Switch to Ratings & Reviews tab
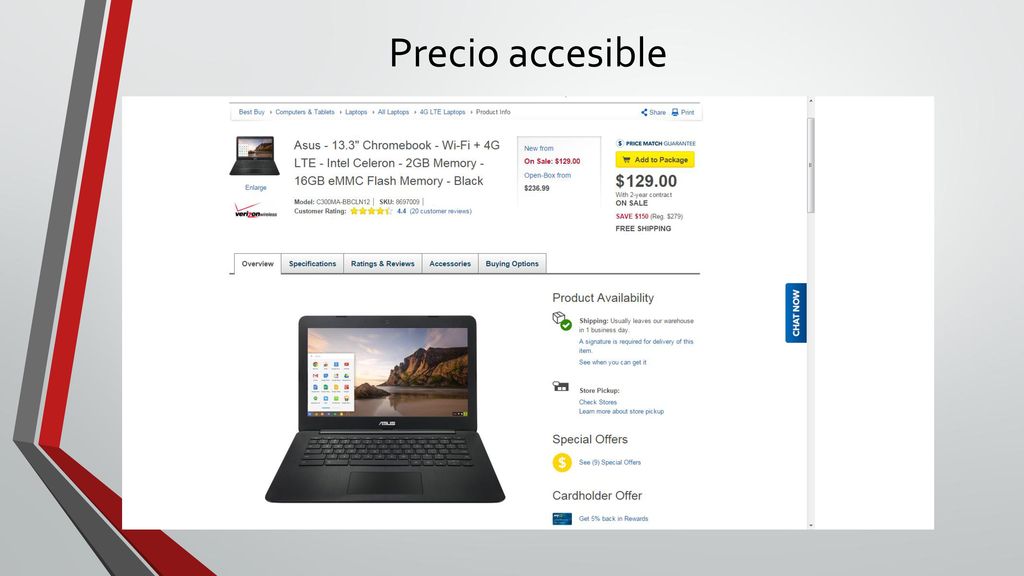This screenshot has width=1024, height=576. pos(383,264)
